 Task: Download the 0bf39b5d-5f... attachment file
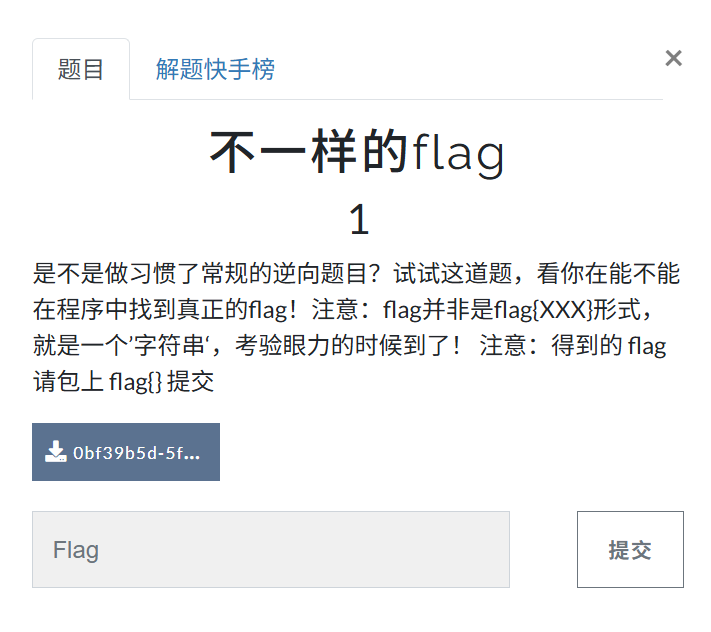126,452
